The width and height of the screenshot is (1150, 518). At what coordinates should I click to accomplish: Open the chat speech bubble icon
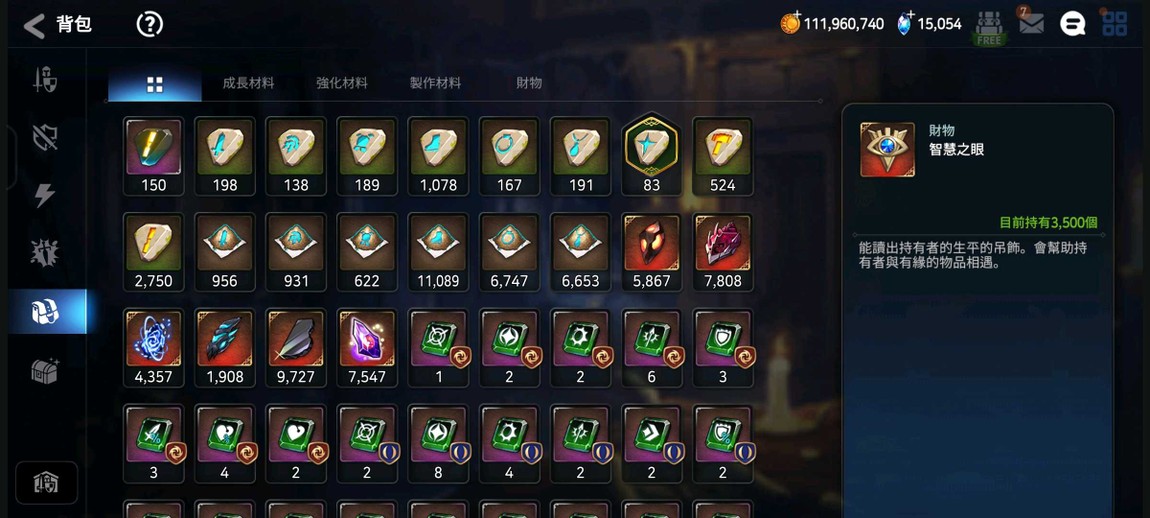coord(1072,24)
